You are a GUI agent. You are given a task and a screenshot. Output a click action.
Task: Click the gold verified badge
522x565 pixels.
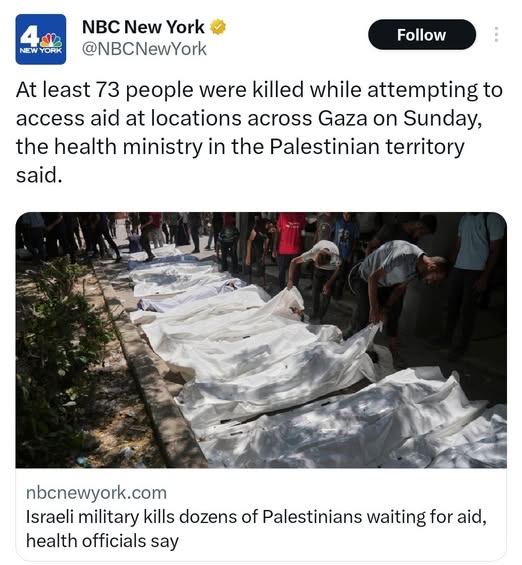pyautogui.click(x=218, y=27)
